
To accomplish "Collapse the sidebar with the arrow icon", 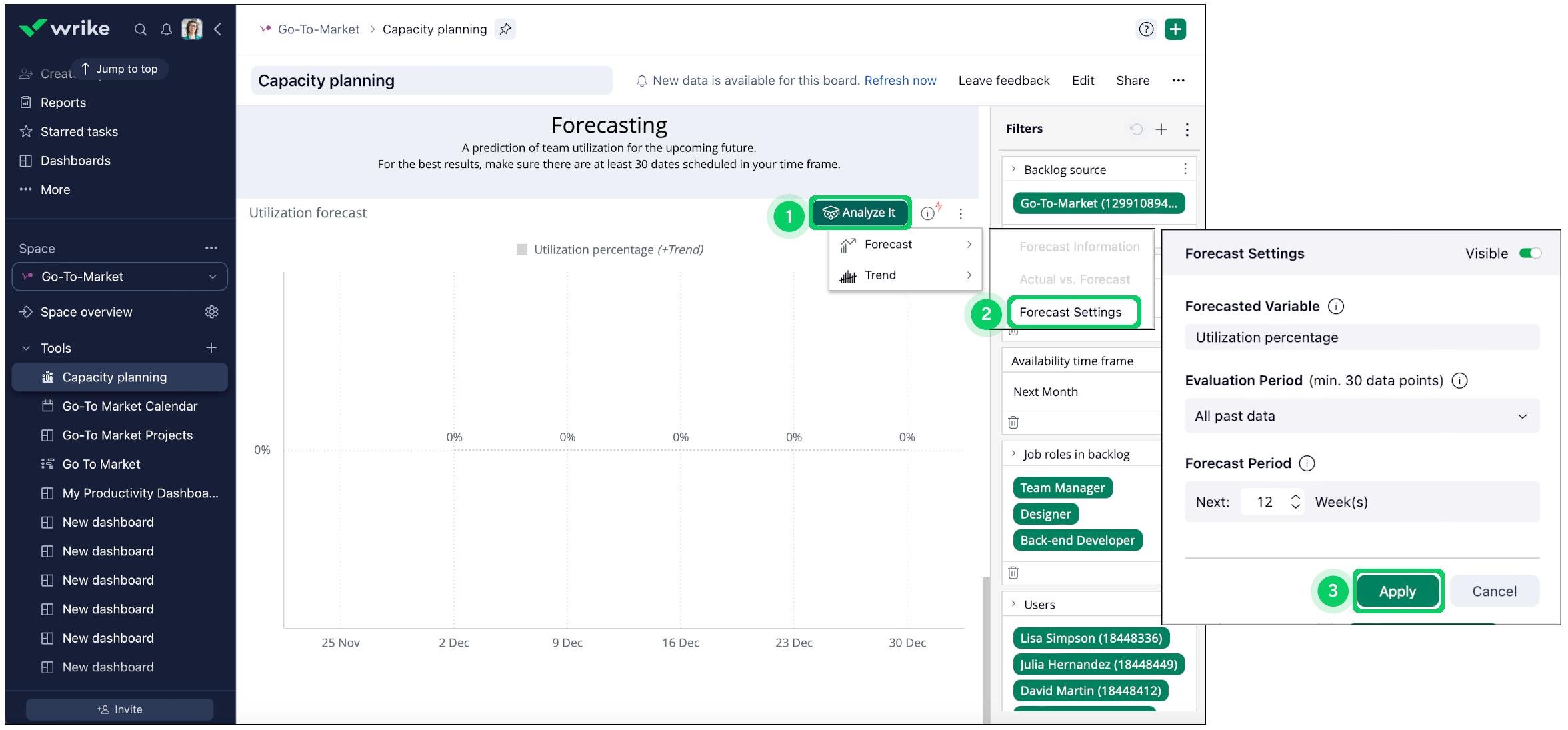I will 217,29.
